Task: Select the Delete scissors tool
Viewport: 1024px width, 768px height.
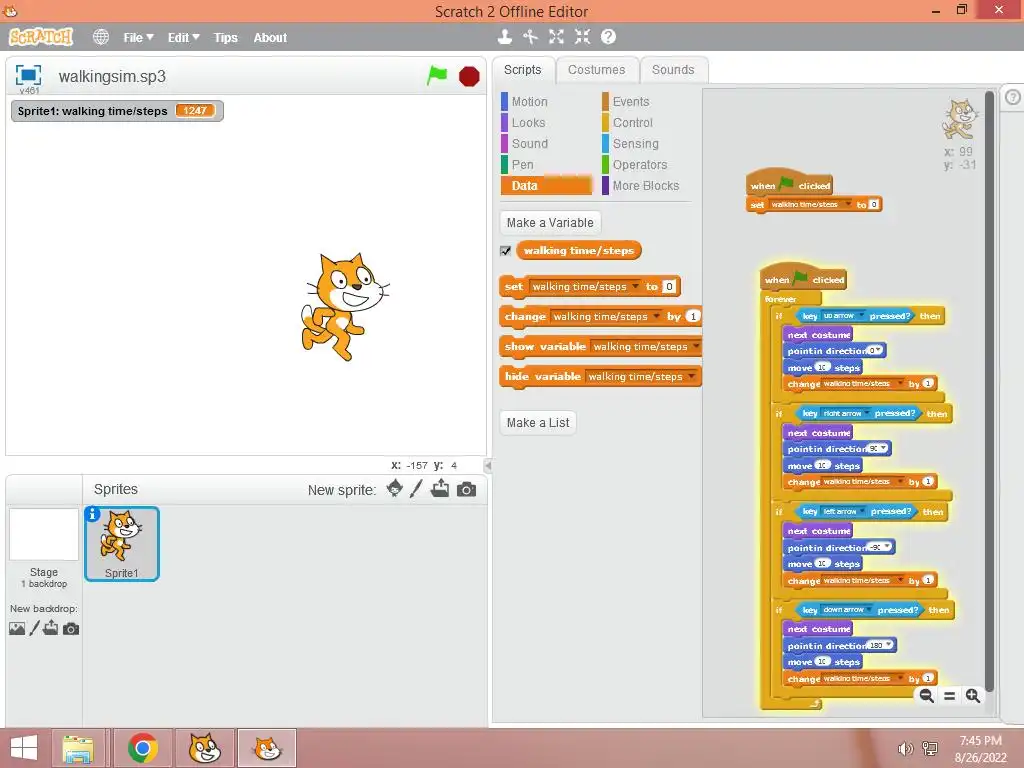Action: tap(530, 37)
